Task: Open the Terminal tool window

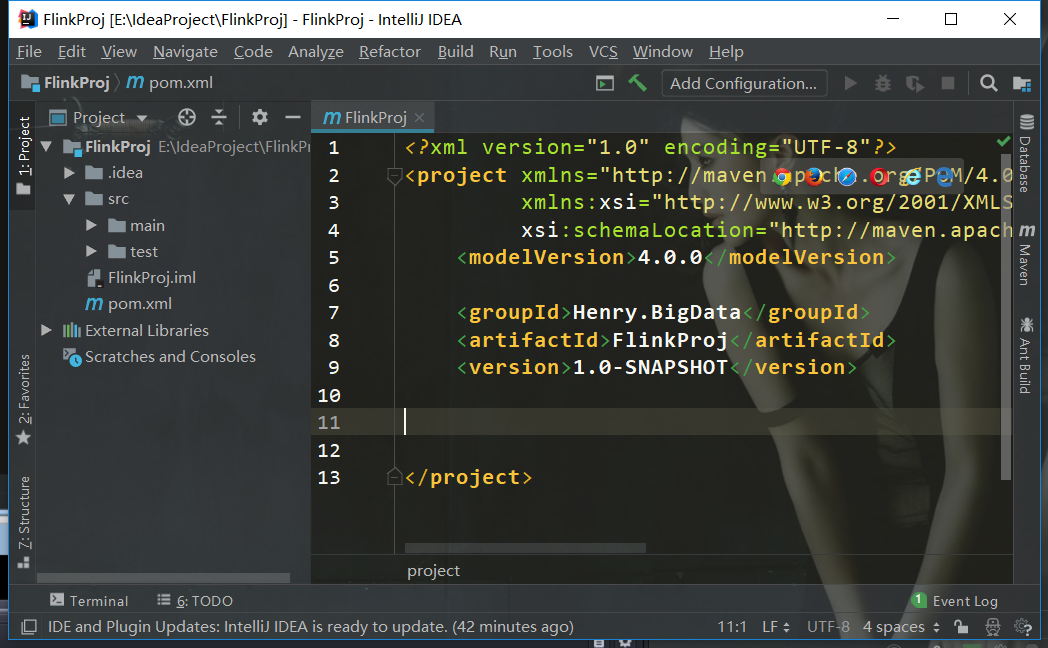Action: [89, 601]
